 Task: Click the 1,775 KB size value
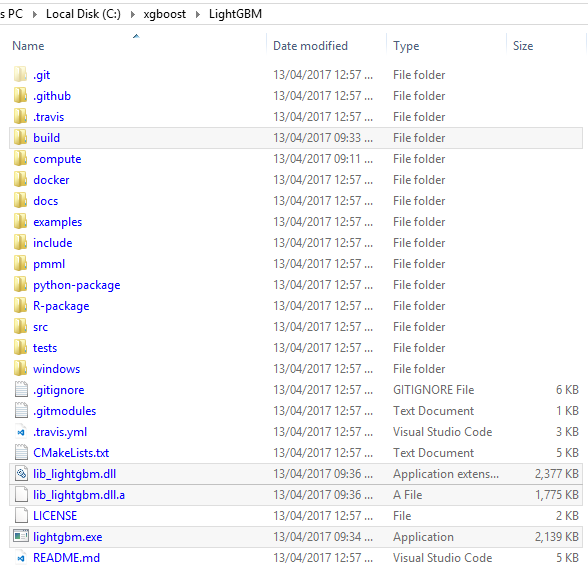(x=556, y=495)
